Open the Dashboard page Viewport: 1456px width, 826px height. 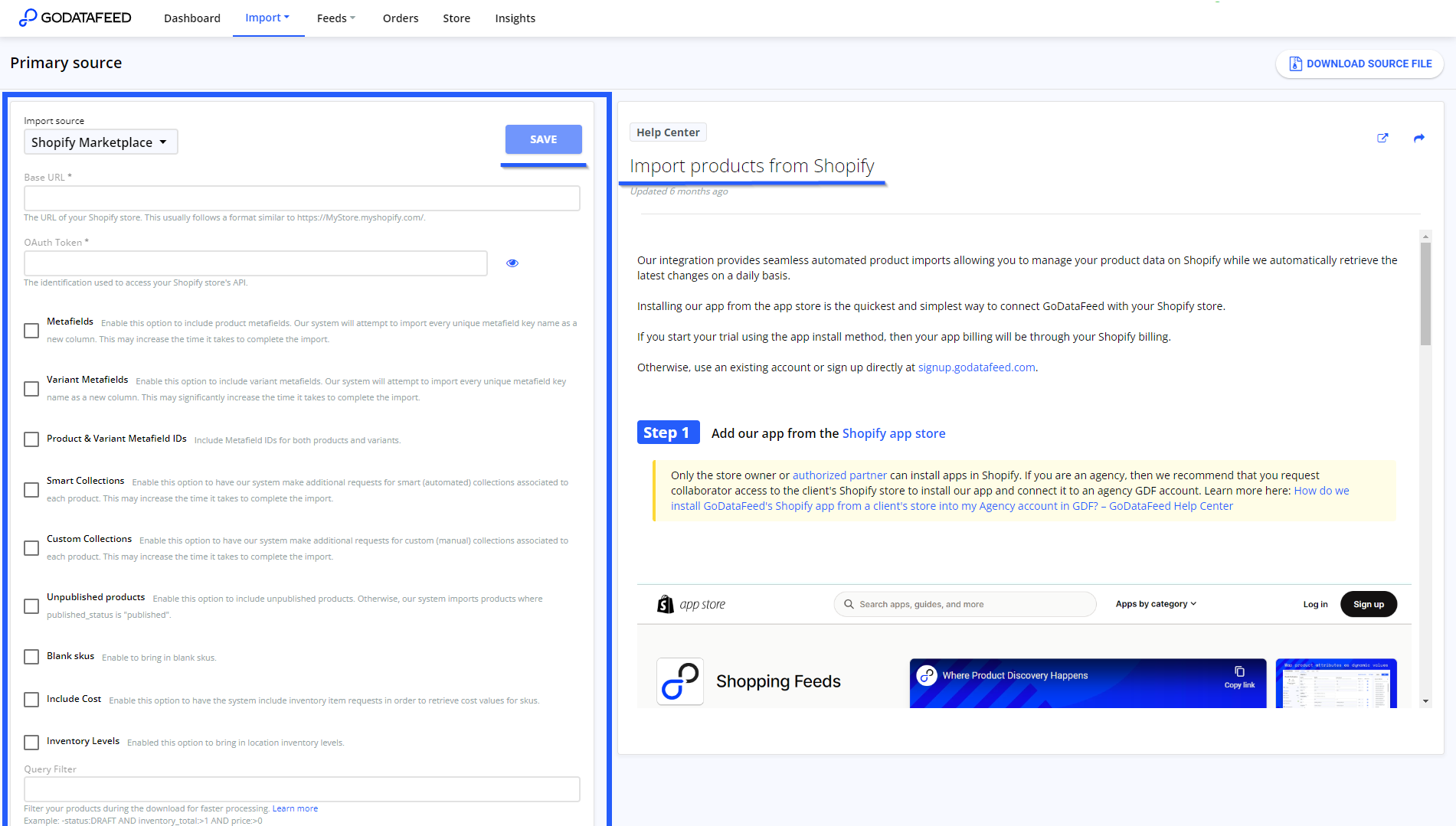tap(192, 18)
